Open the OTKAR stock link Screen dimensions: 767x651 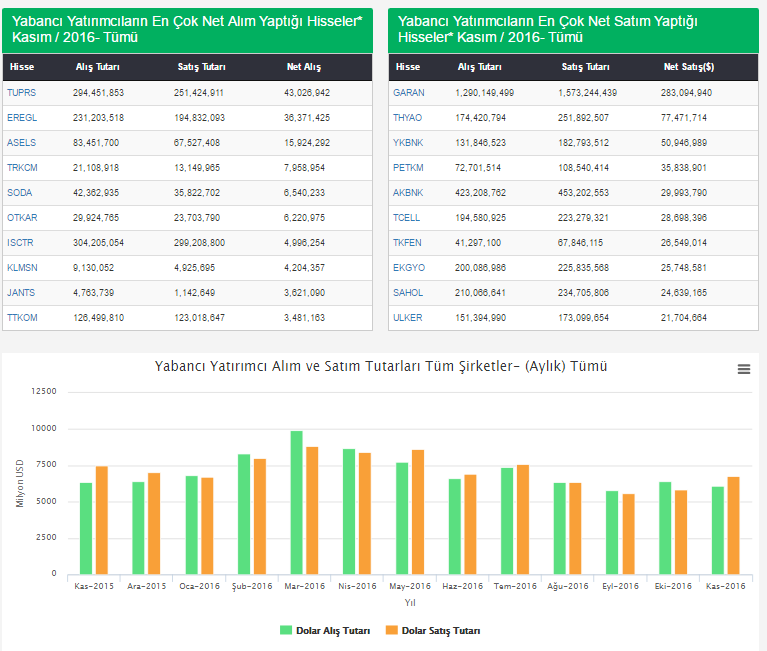(22, 217)
